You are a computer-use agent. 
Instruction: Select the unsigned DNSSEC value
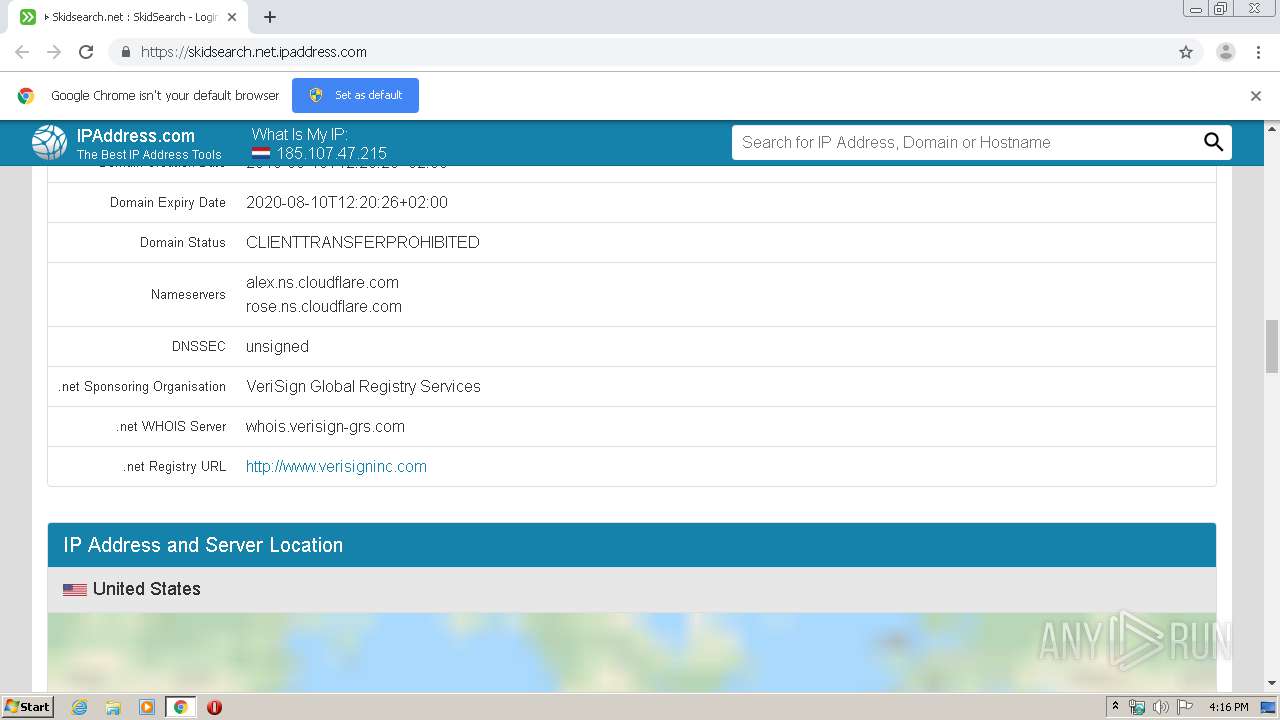pyautogui.click(x=277, y=346)
